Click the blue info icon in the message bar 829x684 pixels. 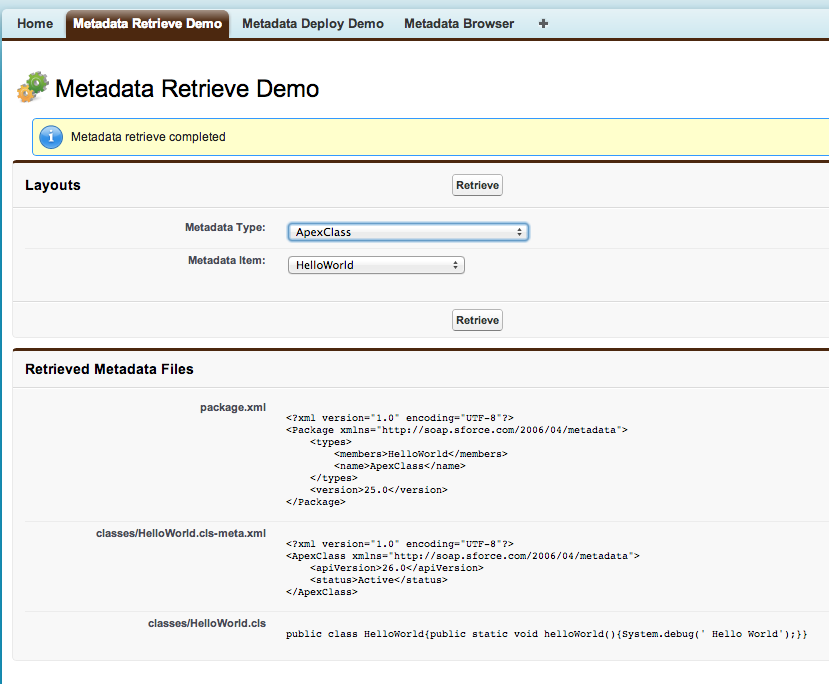[51, 137]
